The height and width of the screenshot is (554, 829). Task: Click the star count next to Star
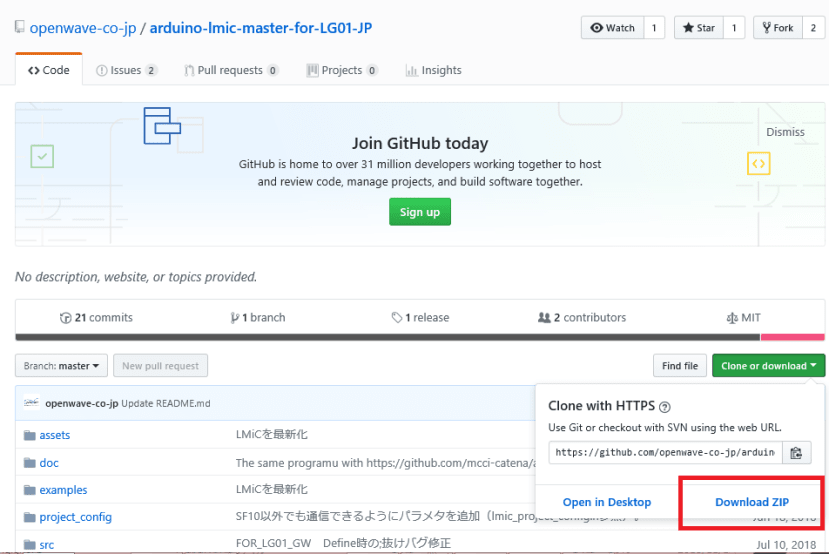pos(734,28)
